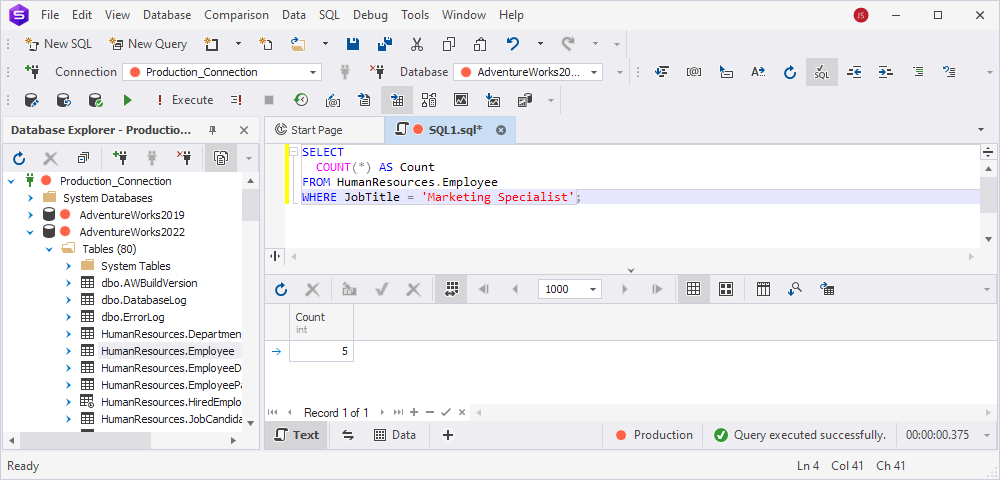This screenshot has width=1000, height=480.
Task: Click the Undo arrow icon
Action: tap(513, 44)
